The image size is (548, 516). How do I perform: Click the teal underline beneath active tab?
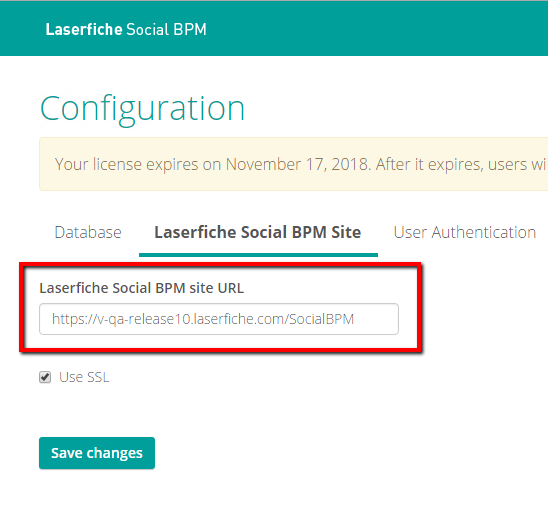[258, 255]
